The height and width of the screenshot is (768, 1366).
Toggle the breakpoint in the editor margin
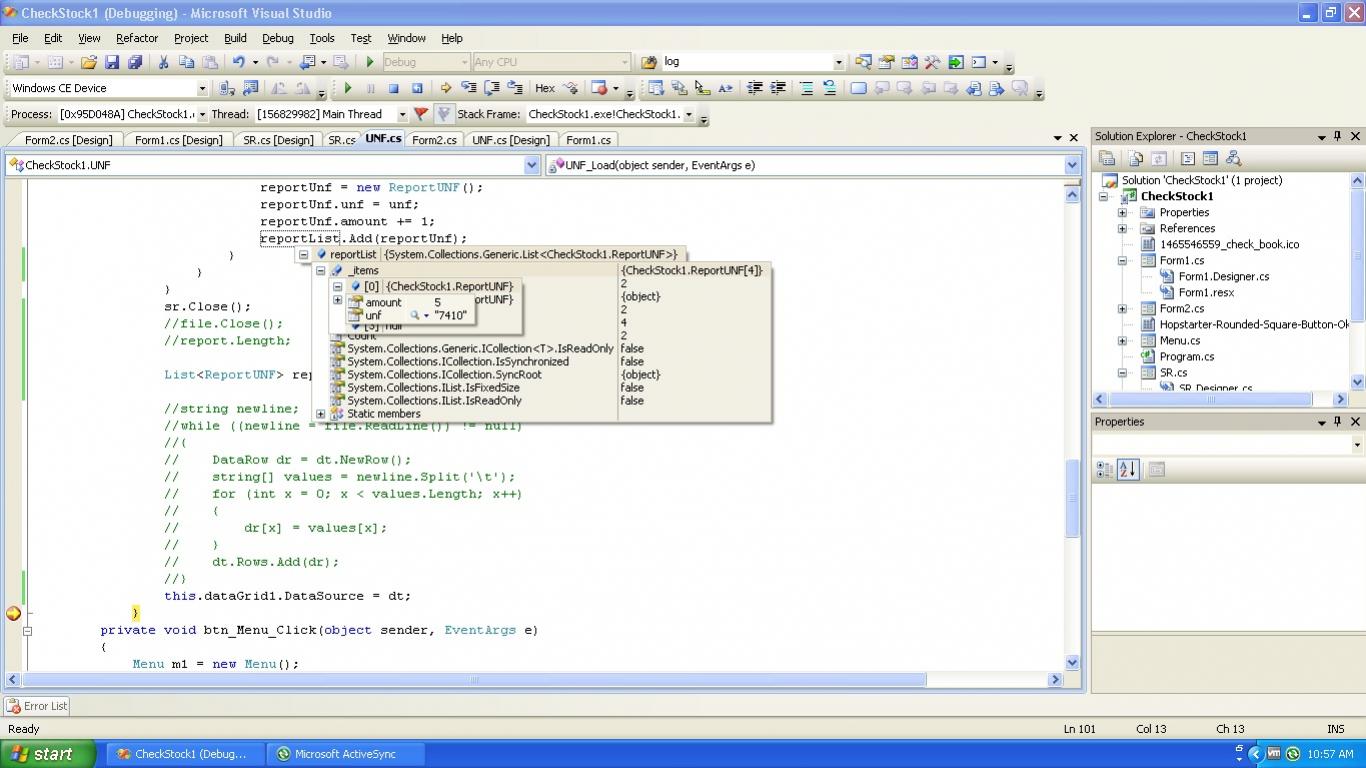(13, 613)
